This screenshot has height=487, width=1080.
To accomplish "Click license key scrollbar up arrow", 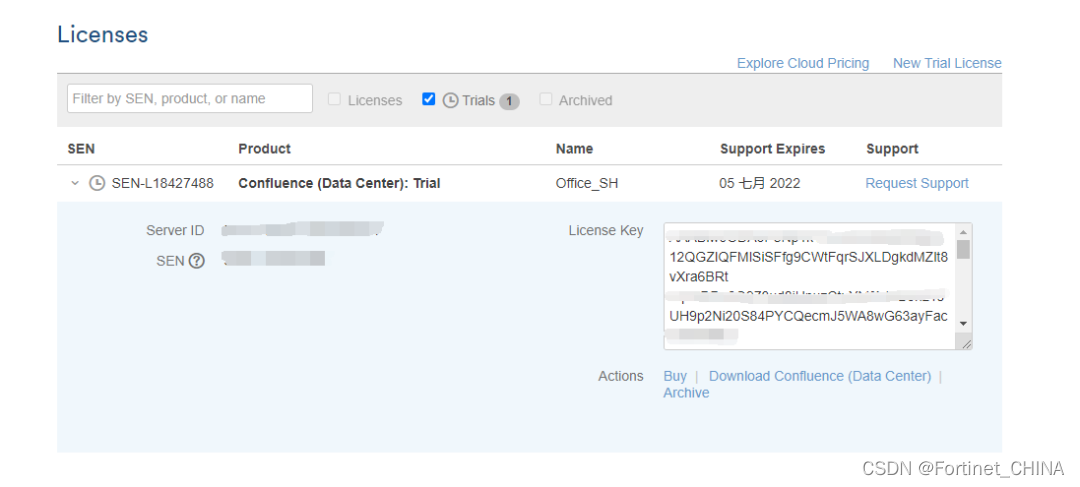I will click(964, 231).
